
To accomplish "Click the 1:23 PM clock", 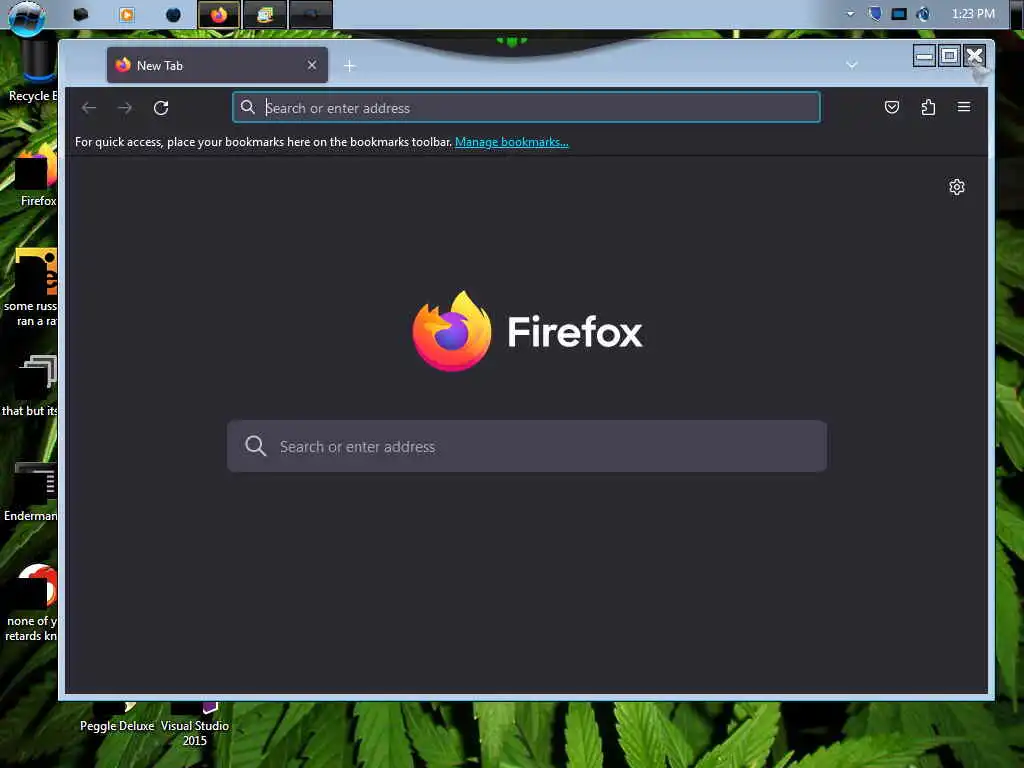I will (973, 14).
